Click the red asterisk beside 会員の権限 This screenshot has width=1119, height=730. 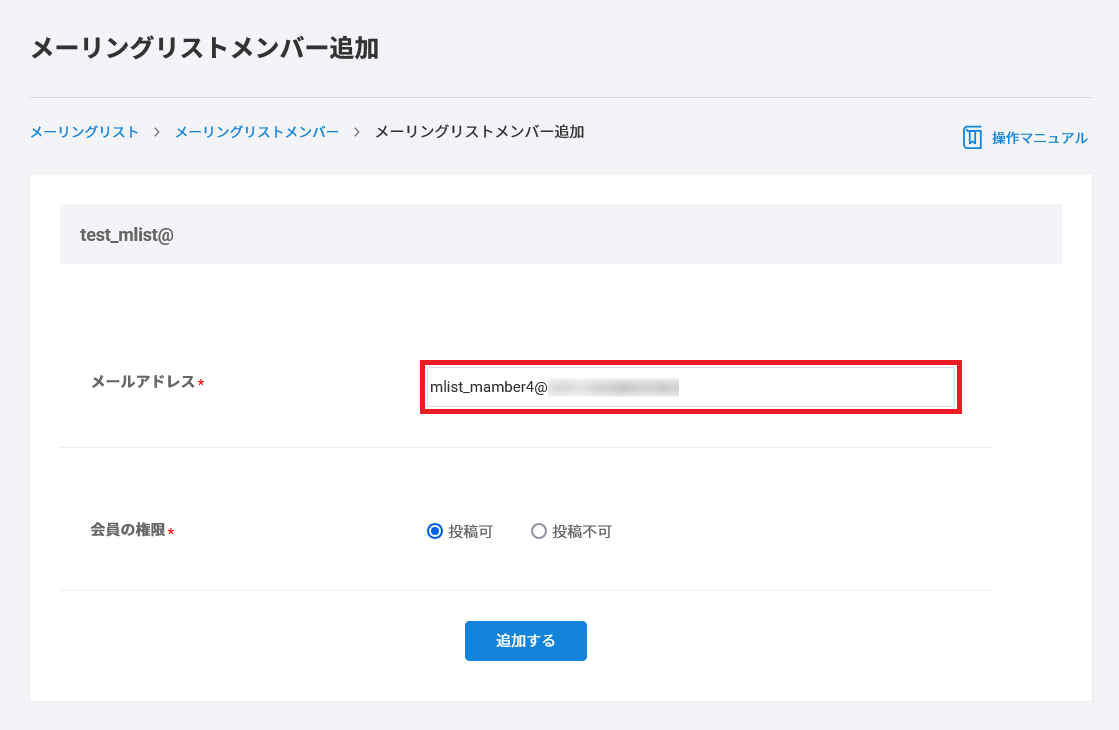[x=171, y=533]
